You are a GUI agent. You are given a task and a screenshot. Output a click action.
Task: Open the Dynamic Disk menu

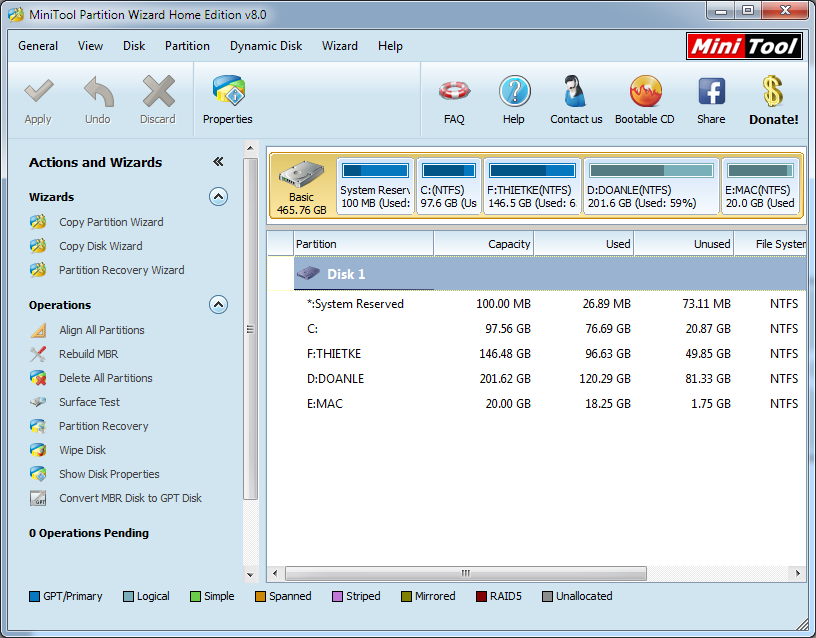(266, 46)
